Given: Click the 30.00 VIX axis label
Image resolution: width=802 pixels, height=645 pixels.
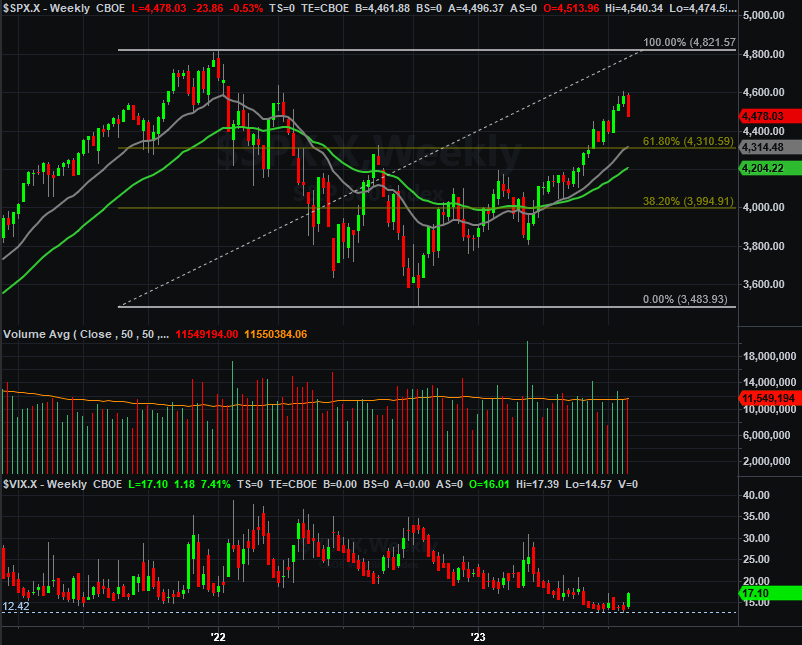Looking at the screenshot, I should click(756, 538).
